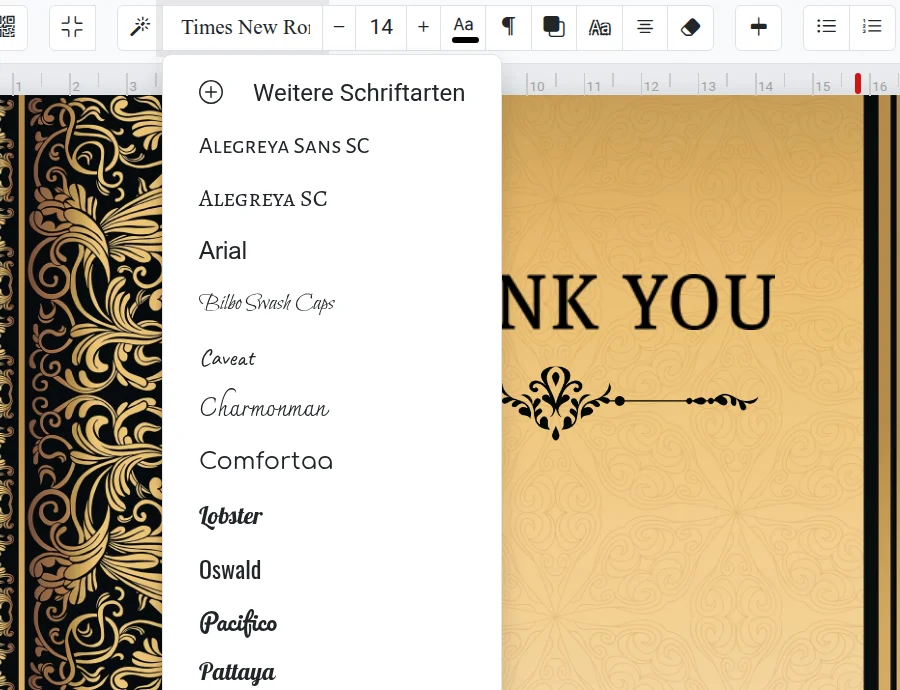The width and height of the screenshot is (900, 690).
Task: Click the eraser clear formatting icon
Action: point(690,27)
